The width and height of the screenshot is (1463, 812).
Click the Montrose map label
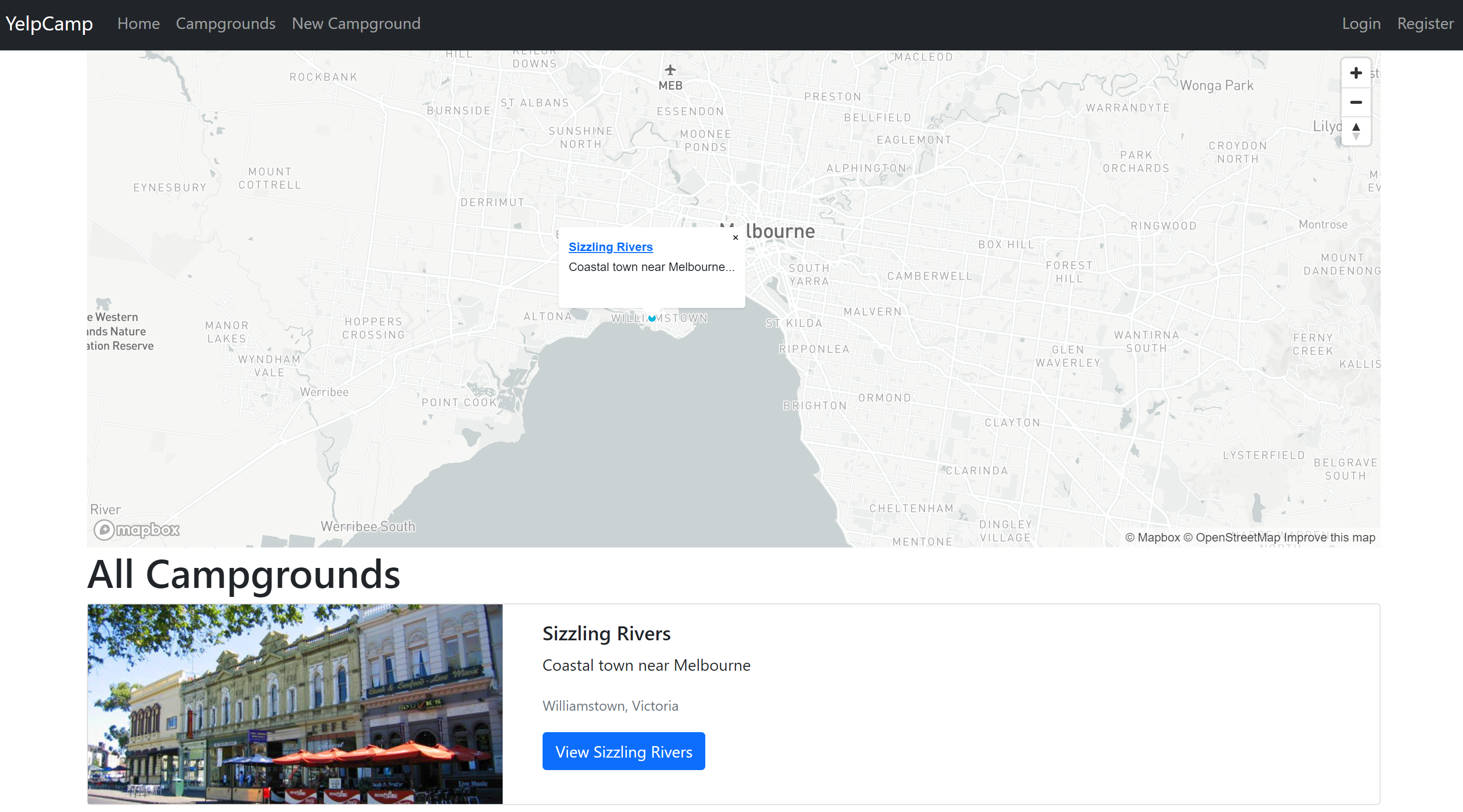[x=1323, y=224]
